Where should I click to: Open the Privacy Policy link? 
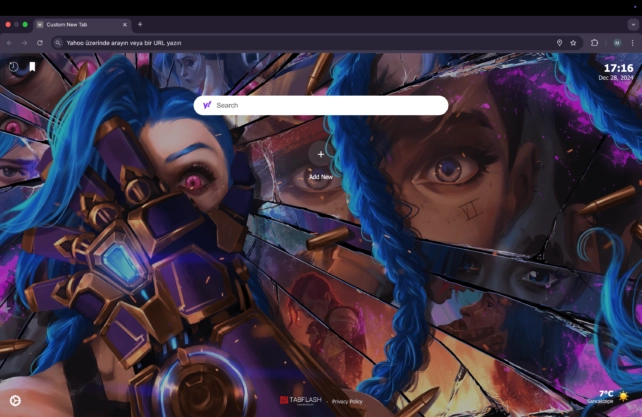point(347,401)
